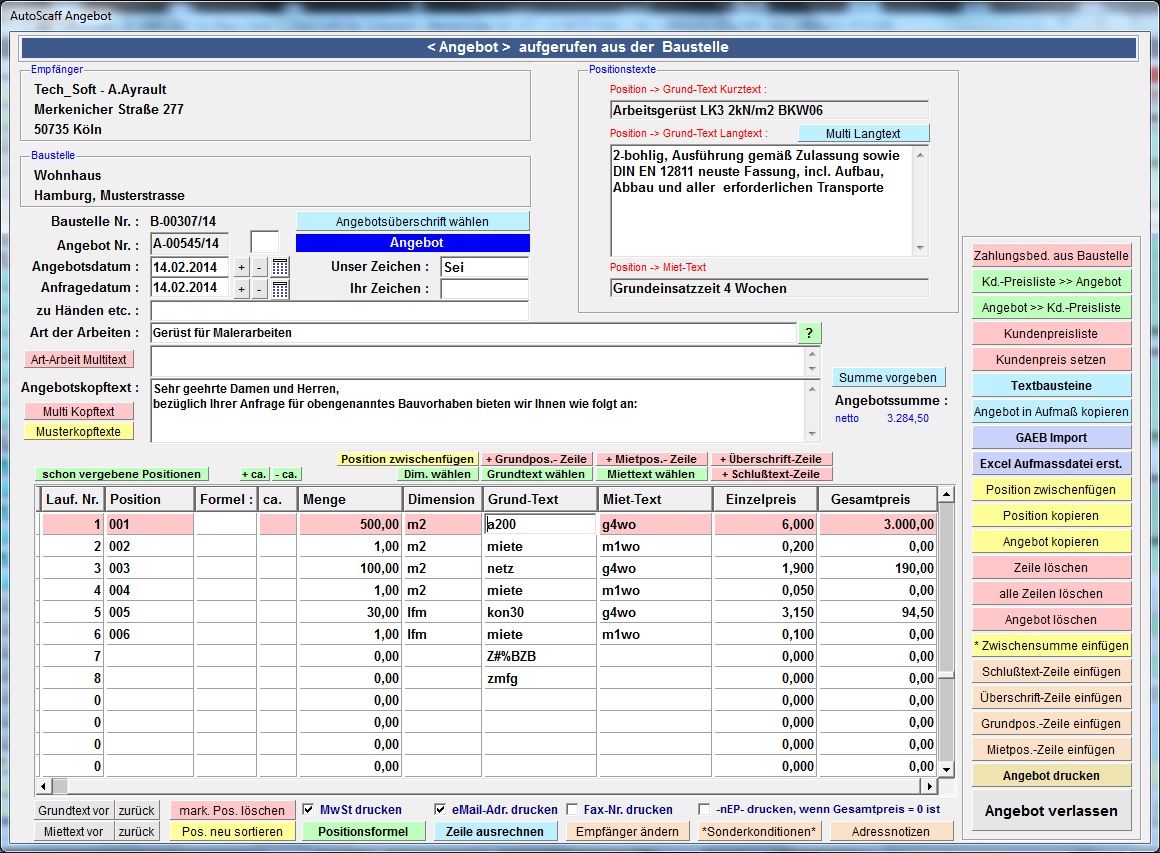
Task: Open the Dim. wählen selector
Action: pyautogui.click(x=437, y=474)
